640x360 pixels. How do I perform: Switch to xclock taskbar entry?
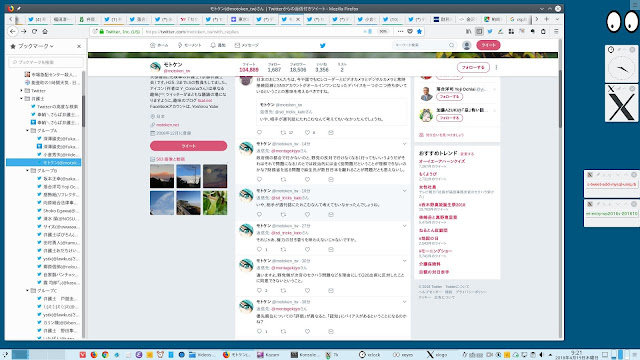[x=370, y=355]
